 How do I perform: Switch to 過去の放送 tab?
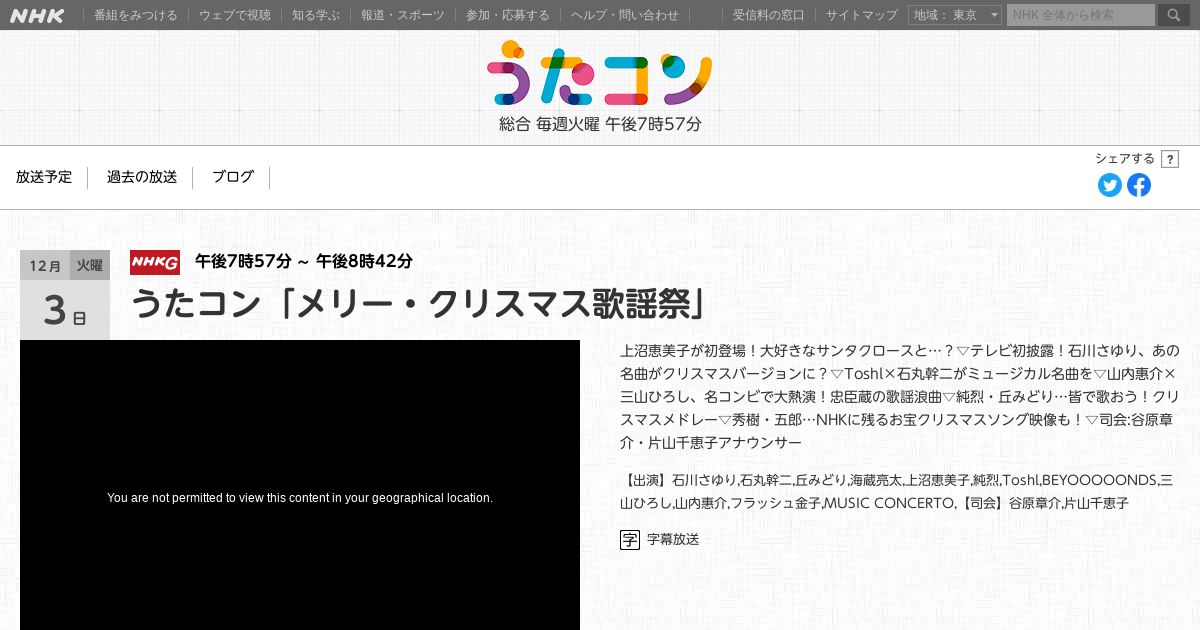[142, 177]
